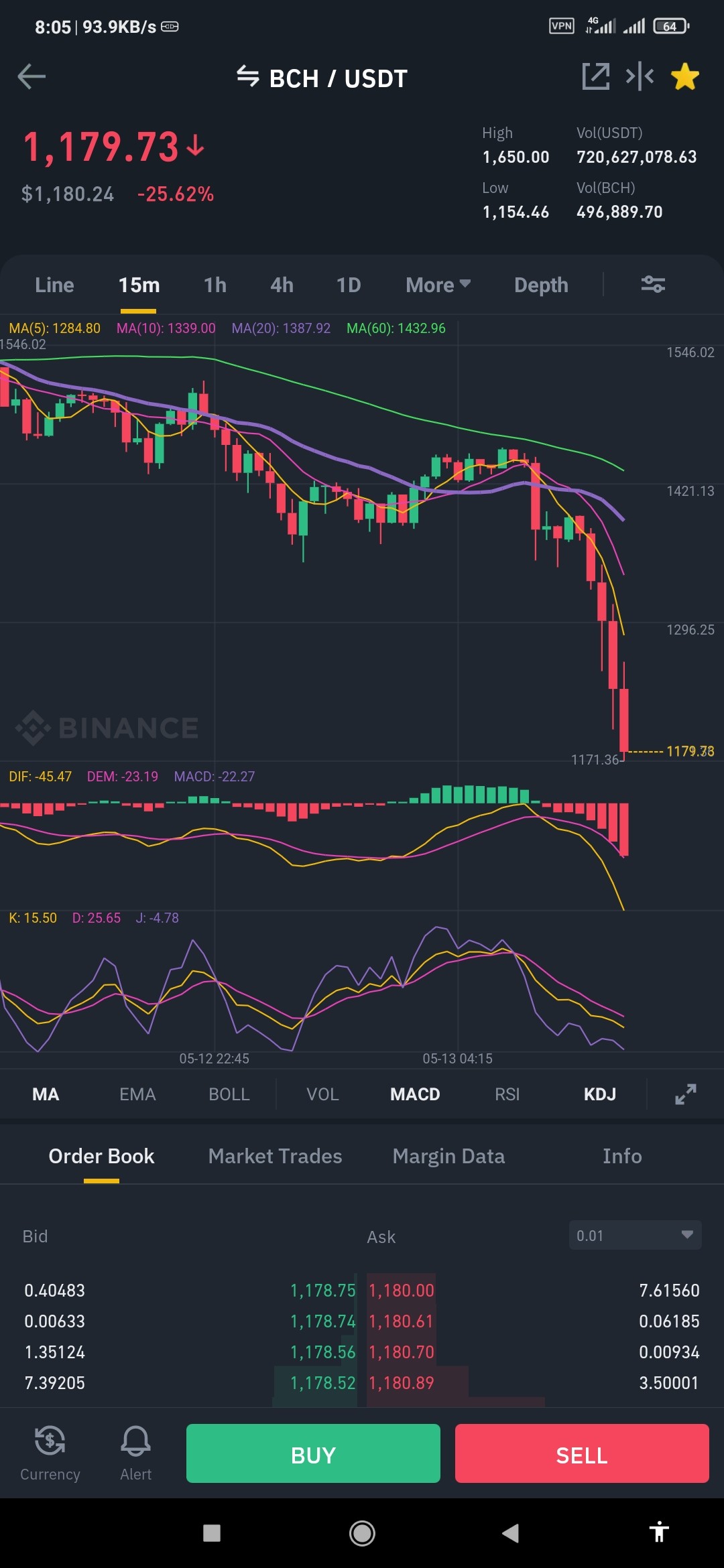Open chart settings sliders icon
The image size is (724, 1568).
[653, 285]
